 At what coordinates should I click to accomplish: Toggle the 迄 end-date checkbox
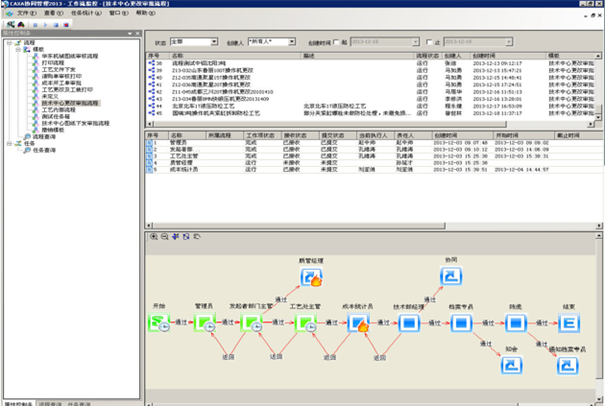click(427, 42)
